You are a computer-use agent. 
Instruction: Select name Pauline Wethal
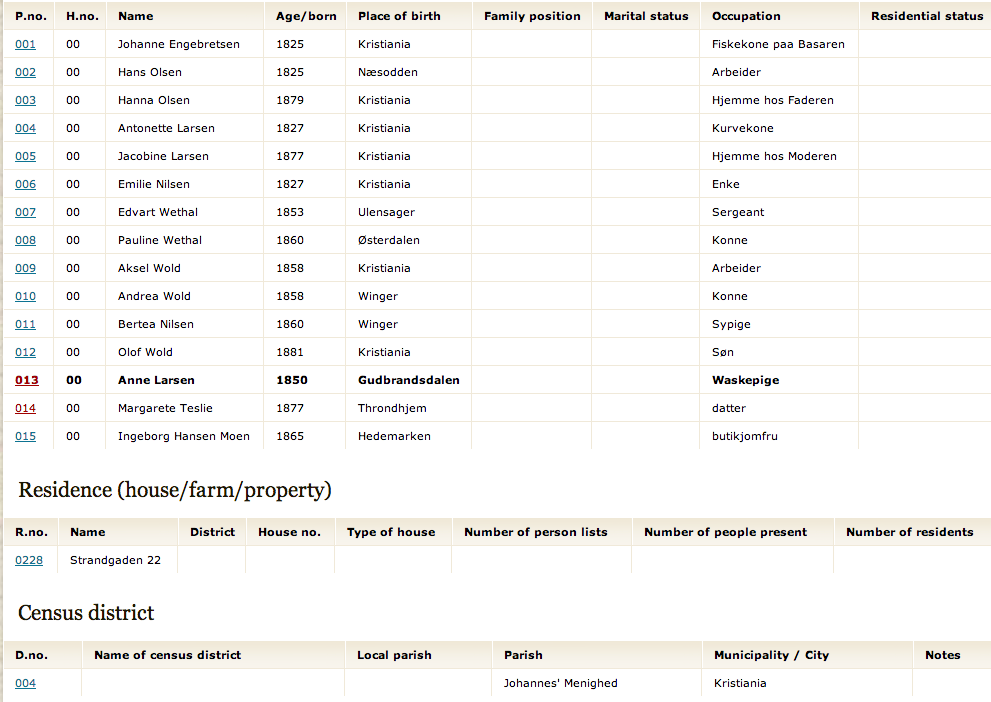tap(160, 240)
